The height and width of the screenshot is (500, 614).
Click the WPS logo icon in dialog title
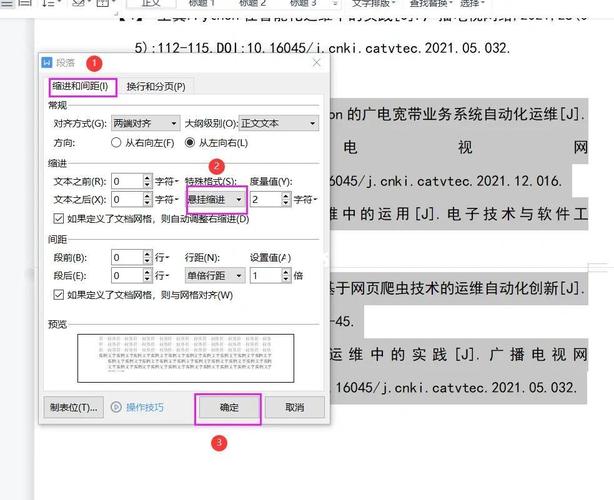point(46,62)
